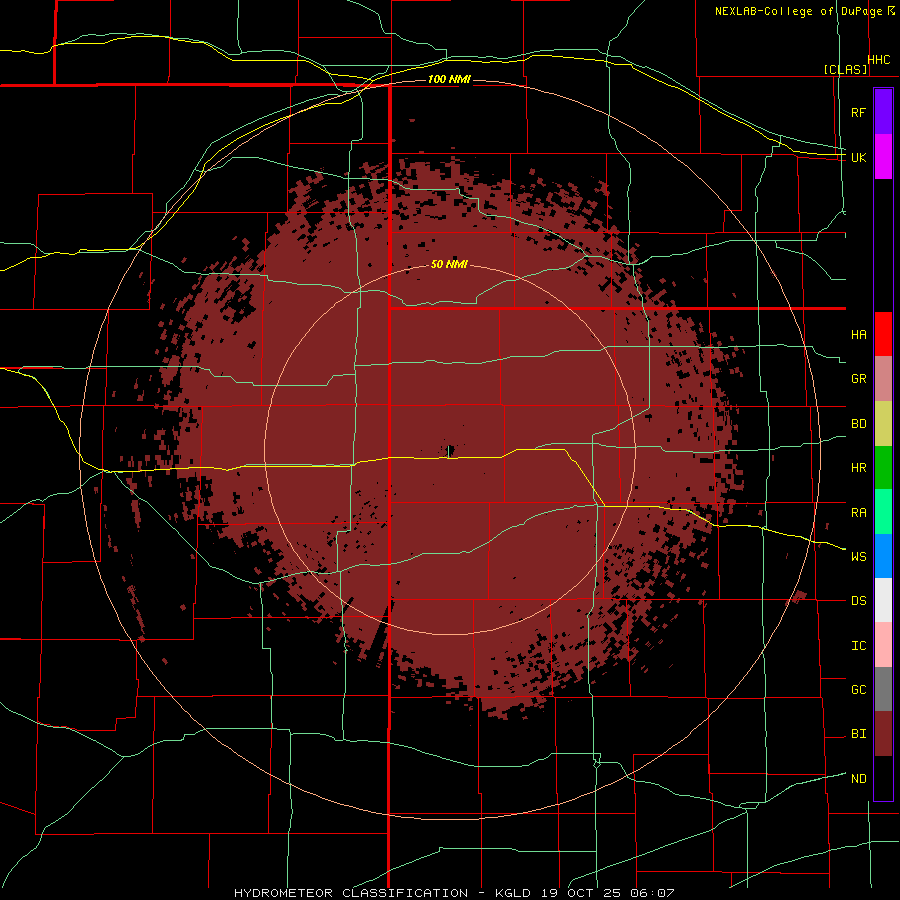Screen dimensions: 900x900
Task: Click the "HHC" product code text
Action: (879, 60)
